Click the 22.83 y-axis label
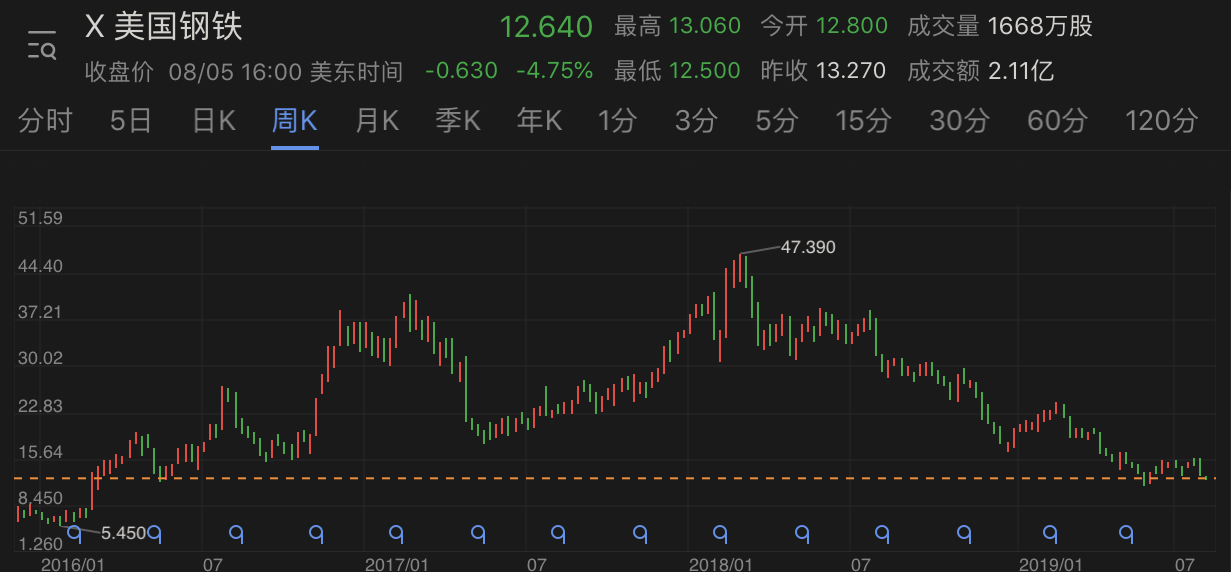 pos(40,406)
